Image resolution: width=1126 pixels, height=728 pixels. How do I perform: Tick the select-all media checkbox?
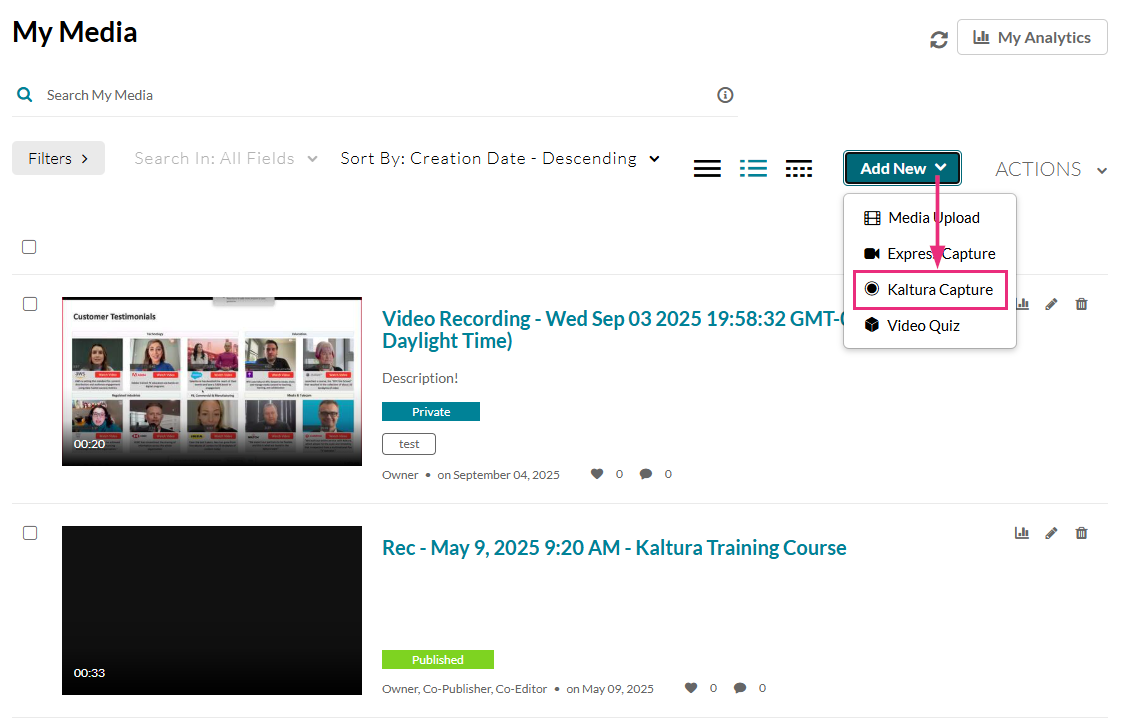29,247
